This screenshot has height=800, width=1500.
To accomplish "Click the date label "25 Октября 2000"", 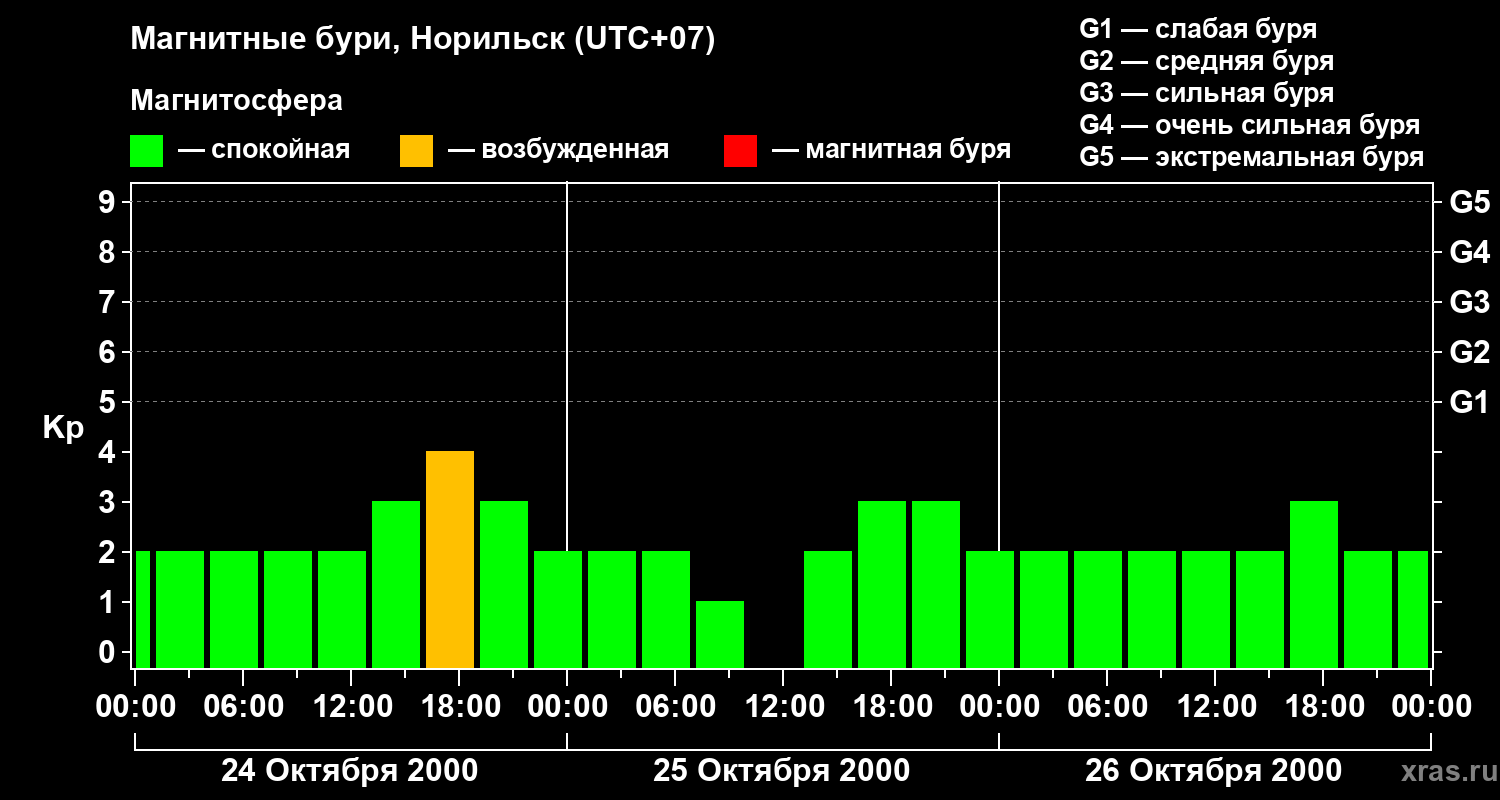I will pyautogui.click(x=782, y=771).
